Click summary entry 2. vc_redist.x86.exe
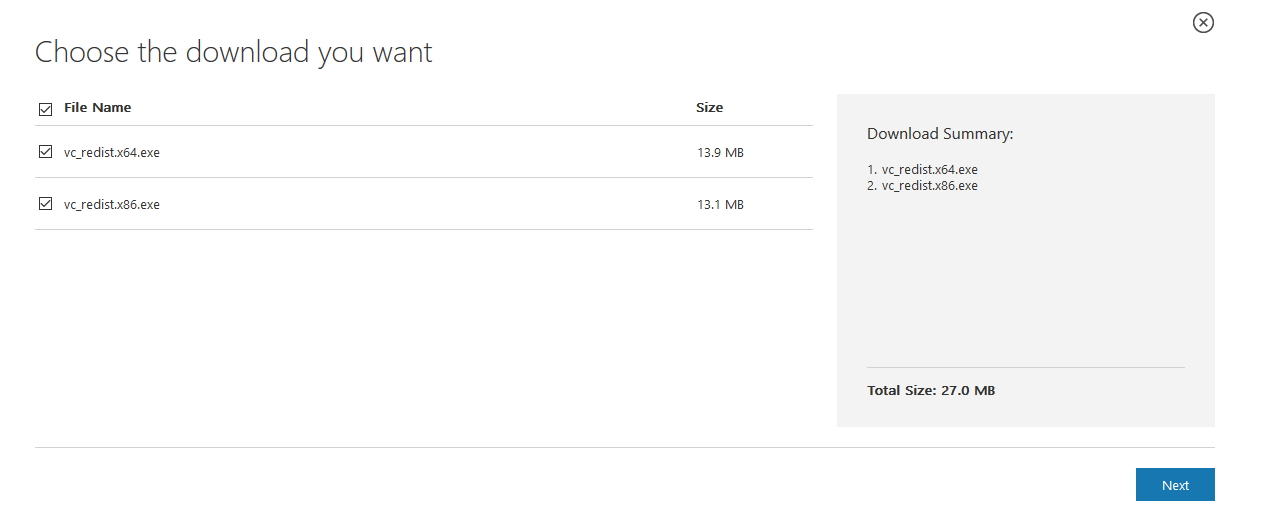 [922, 185]
